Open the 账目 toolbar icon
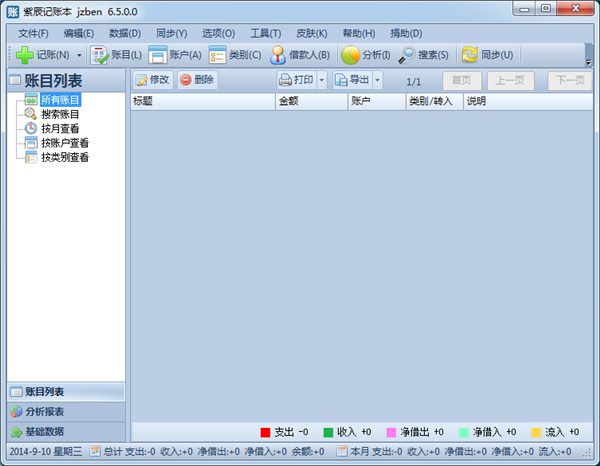 [100, 55]
